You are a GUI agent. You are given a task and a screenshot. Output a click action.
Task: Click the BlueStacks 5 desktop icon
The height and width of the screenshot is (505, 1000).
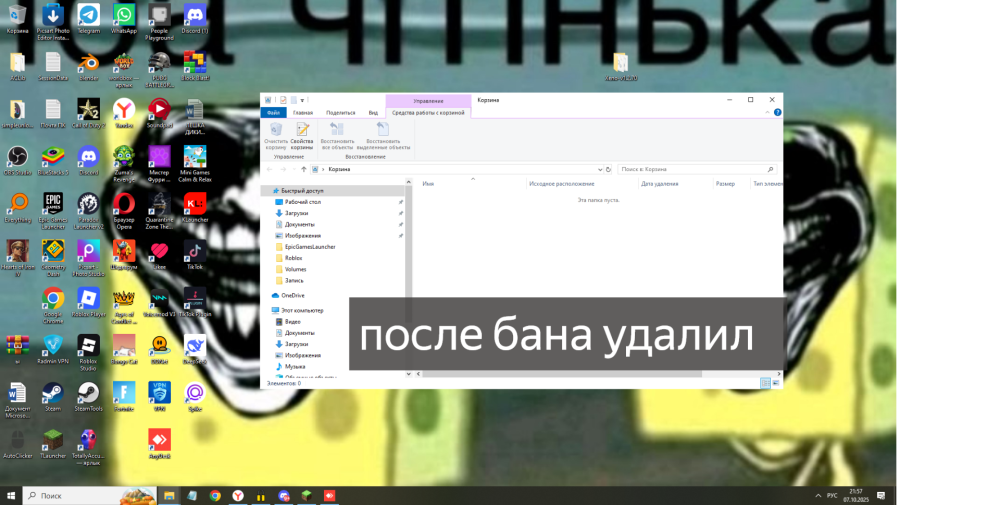coord(53,160)
